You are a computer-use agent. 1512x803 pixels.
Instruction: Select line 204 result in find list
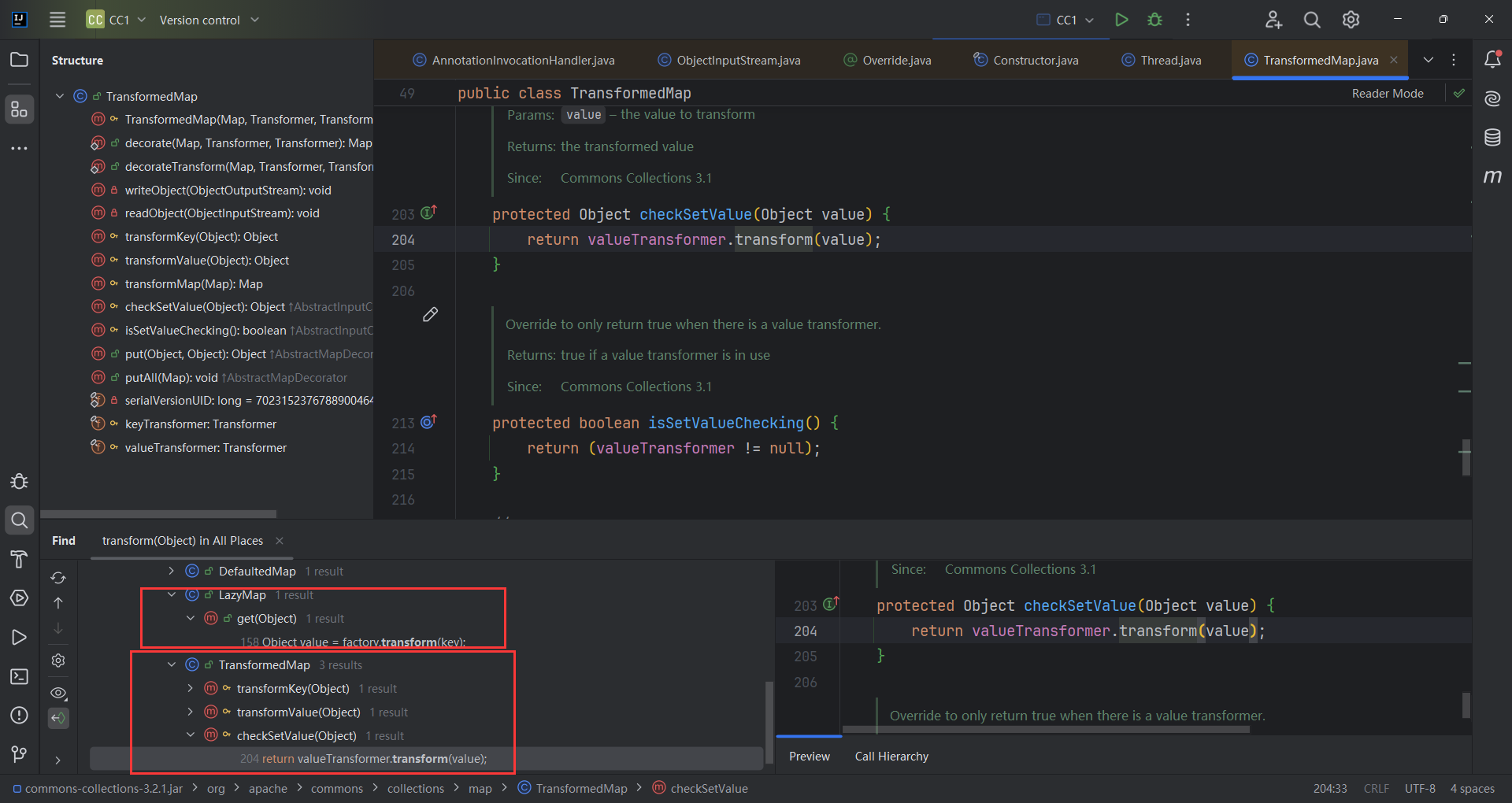[x=426, y=759]
